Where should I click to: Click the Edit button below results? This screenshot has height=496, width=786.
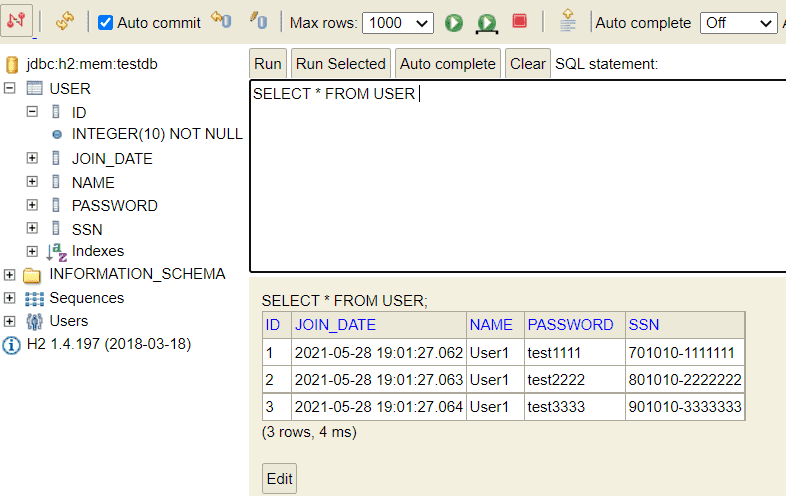280,479
